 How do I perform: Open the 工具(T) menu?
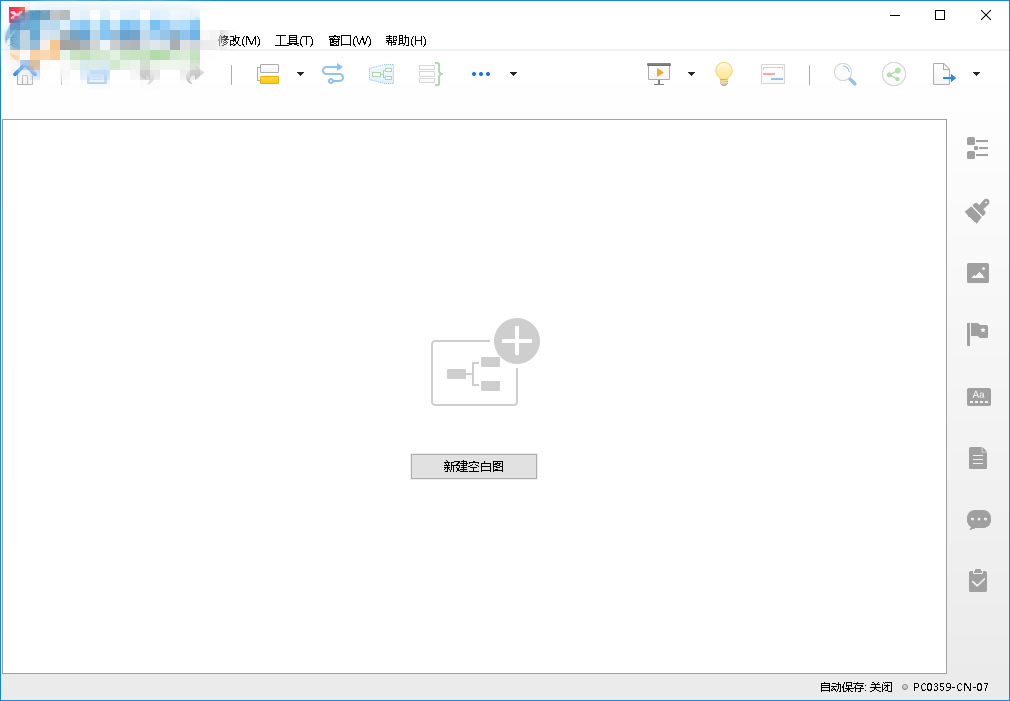point(294,40)
